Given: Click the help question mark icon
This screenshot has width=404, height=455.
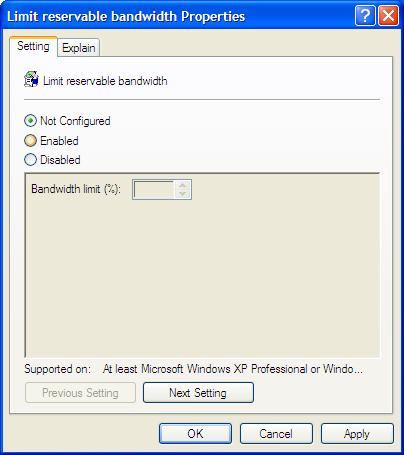Looking at the screenshot, I should click(365, 16).
